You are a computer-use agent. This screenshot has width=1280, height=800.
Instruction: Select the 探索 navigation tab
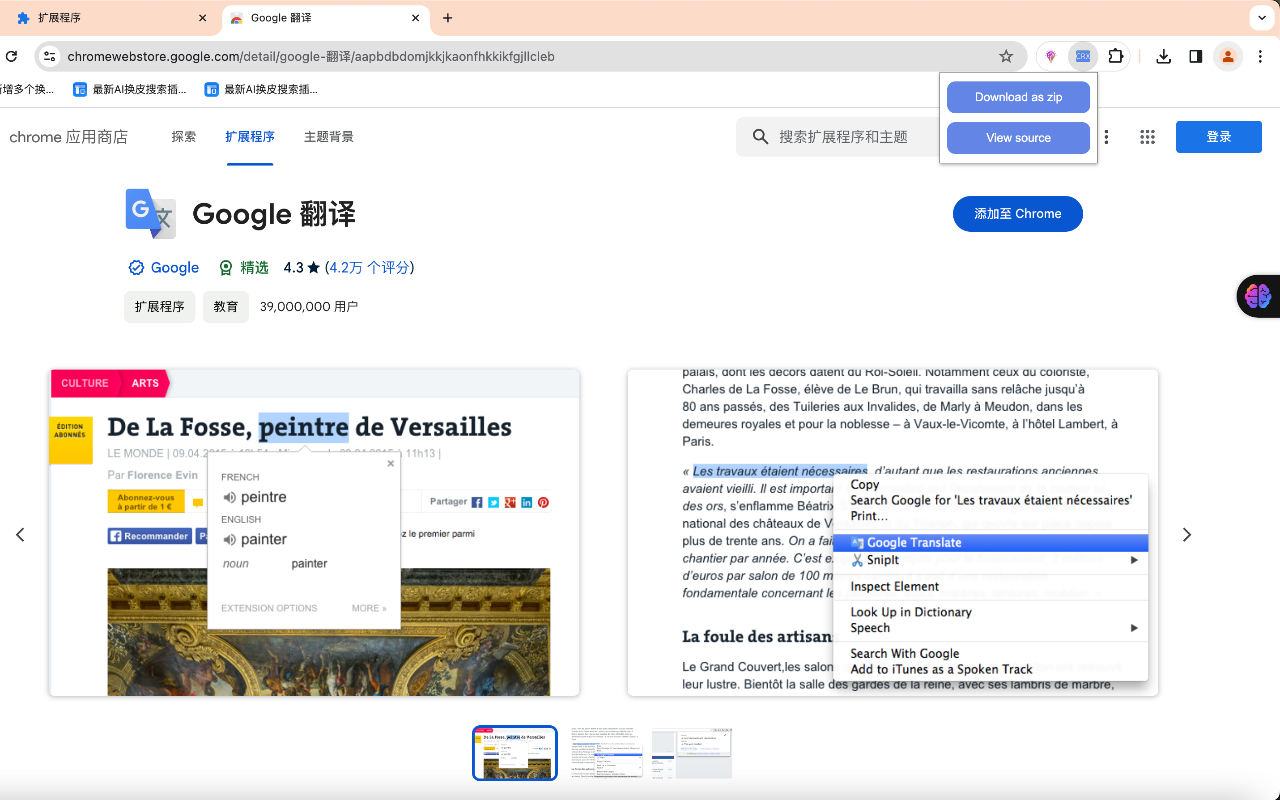[x=184, y=137]
